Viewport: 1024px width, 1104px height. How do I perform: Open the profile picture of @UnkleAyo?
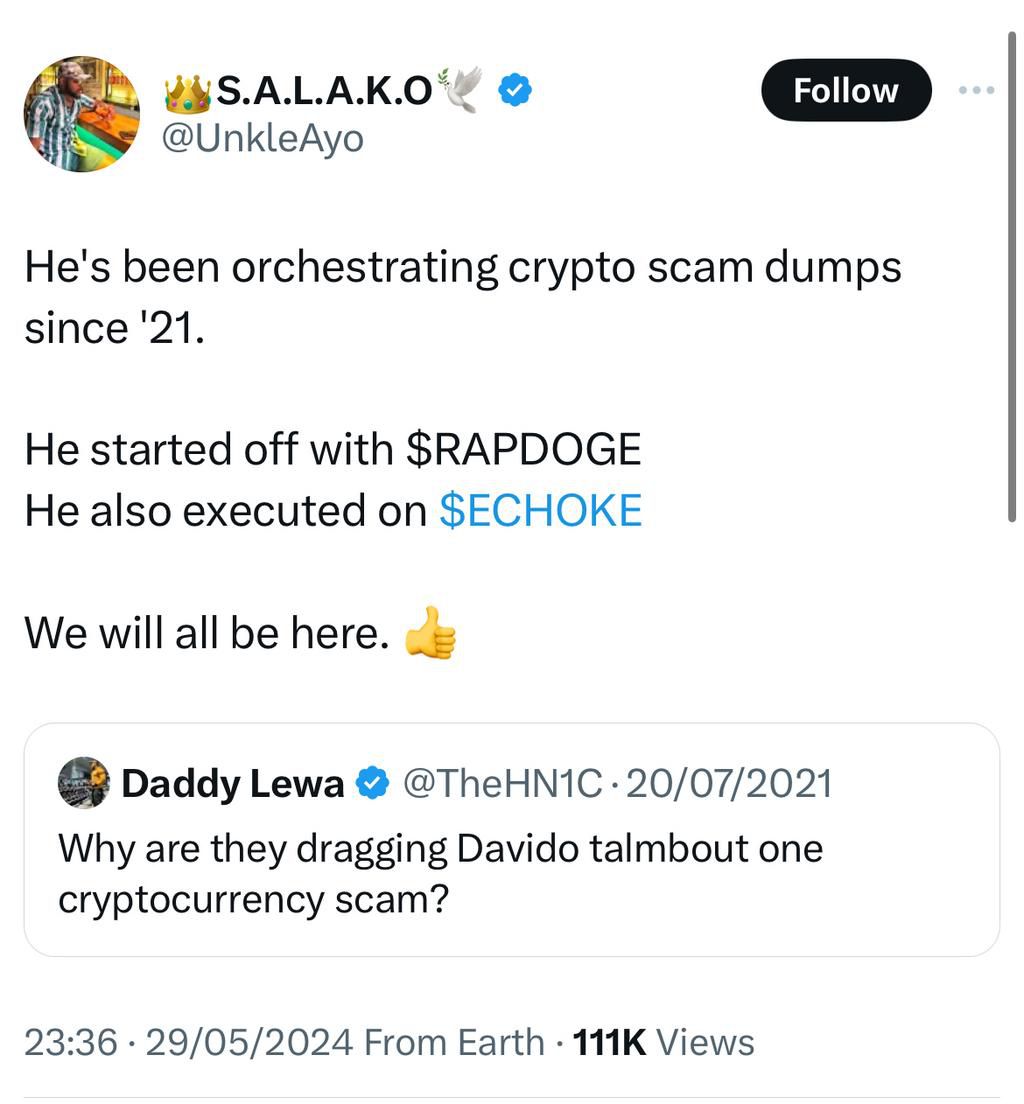point(80,113)
